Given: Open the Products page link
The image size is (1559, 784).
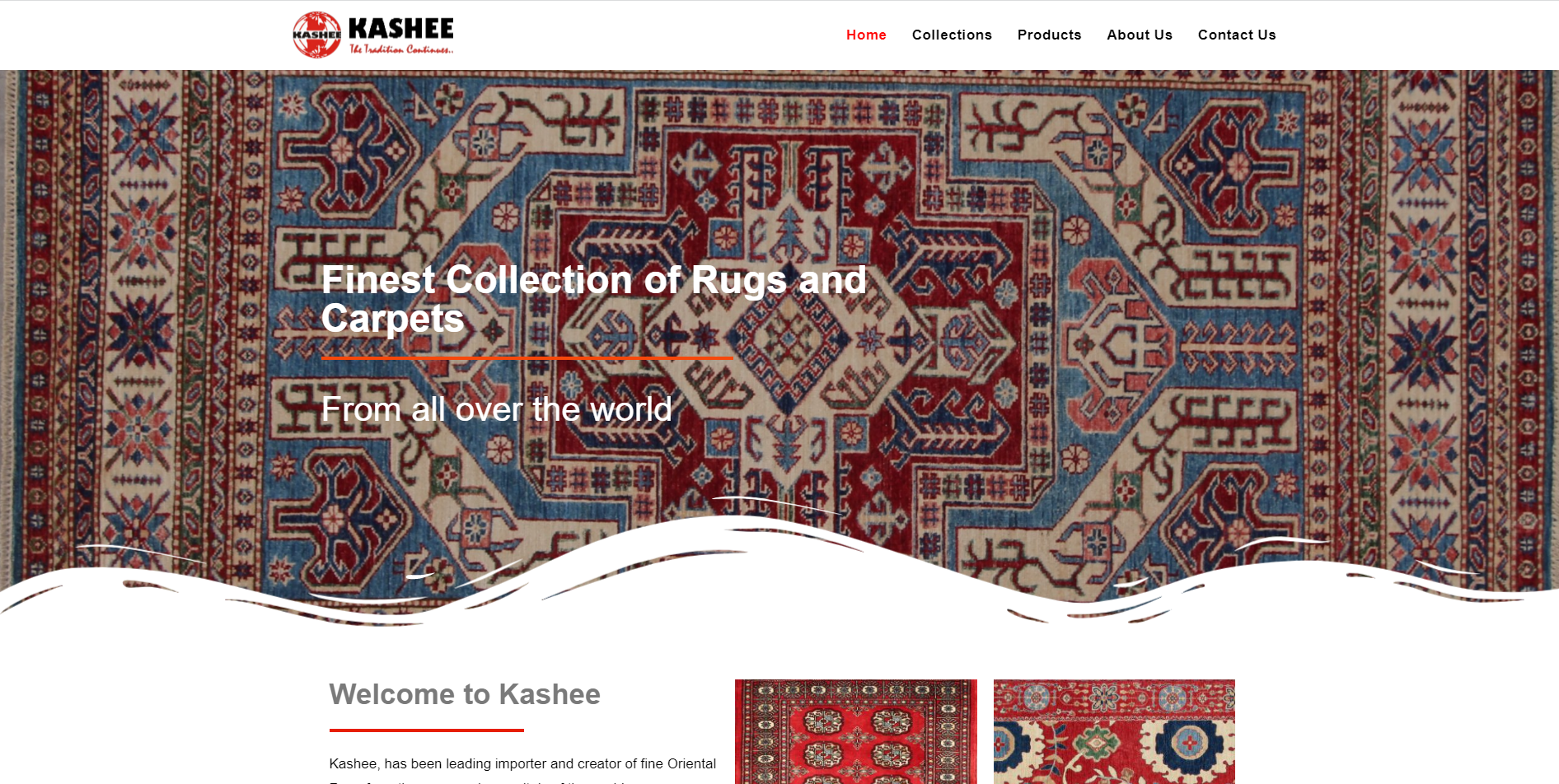Looking at the screenshot, I should tap(1049, 35).
